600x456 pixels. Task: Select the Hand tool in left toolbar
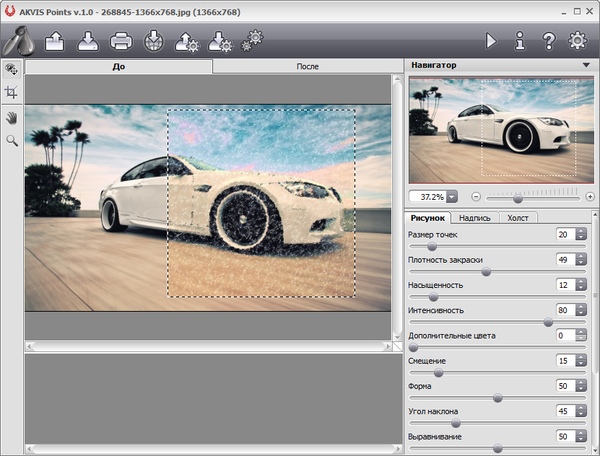coord(12,117)
